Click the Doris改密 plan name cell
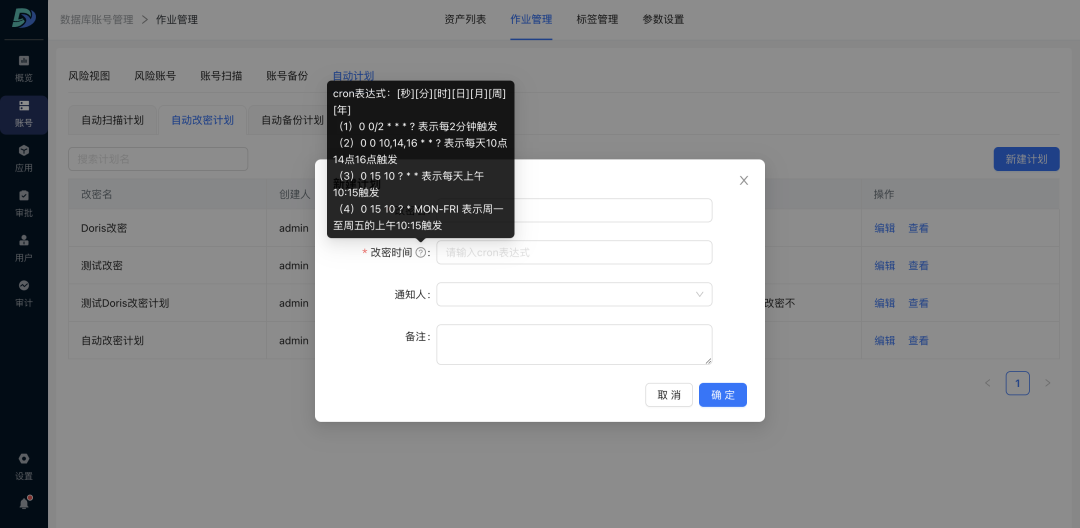This screenshot has height=528, width=1080. click(167, 228)
